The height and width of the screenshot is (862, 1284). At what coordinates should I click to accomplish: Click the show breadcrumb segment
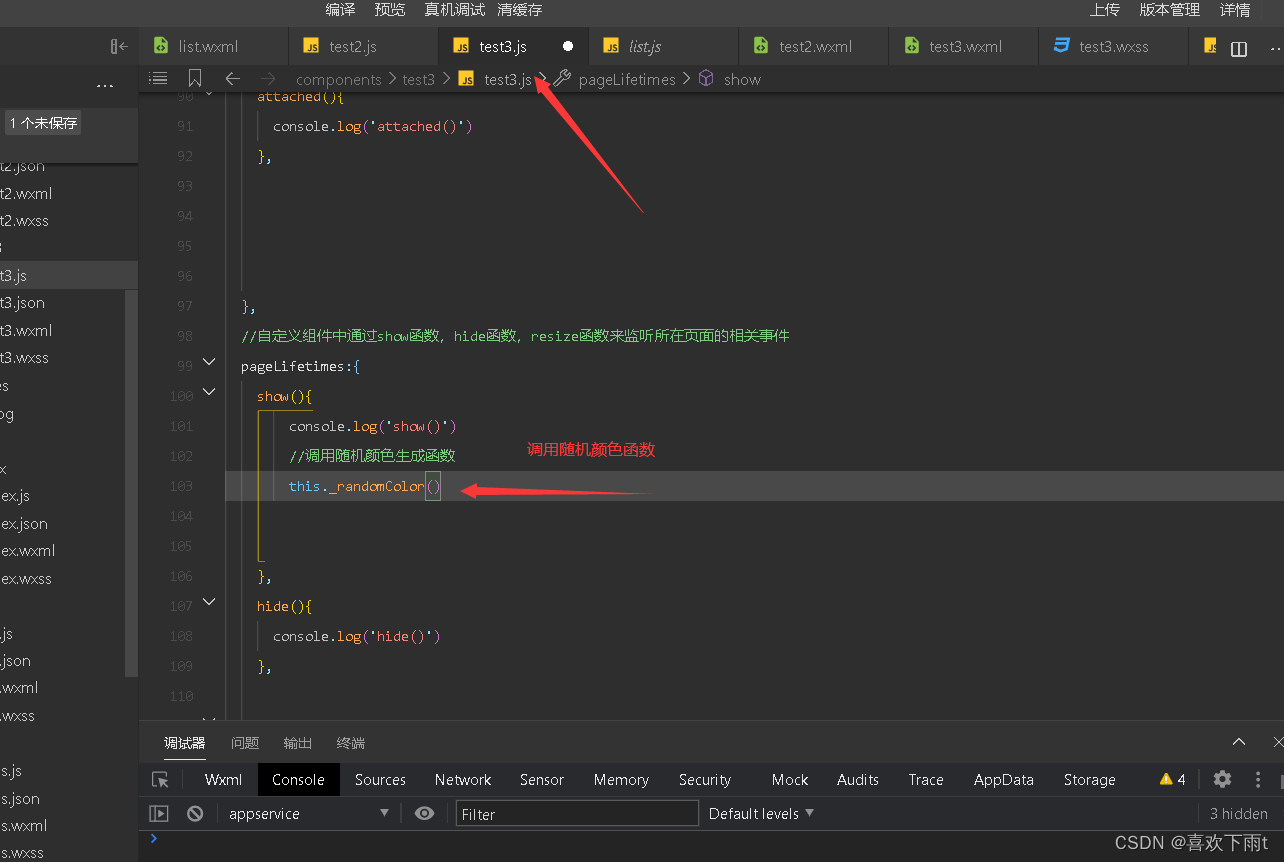click(742, 79)
